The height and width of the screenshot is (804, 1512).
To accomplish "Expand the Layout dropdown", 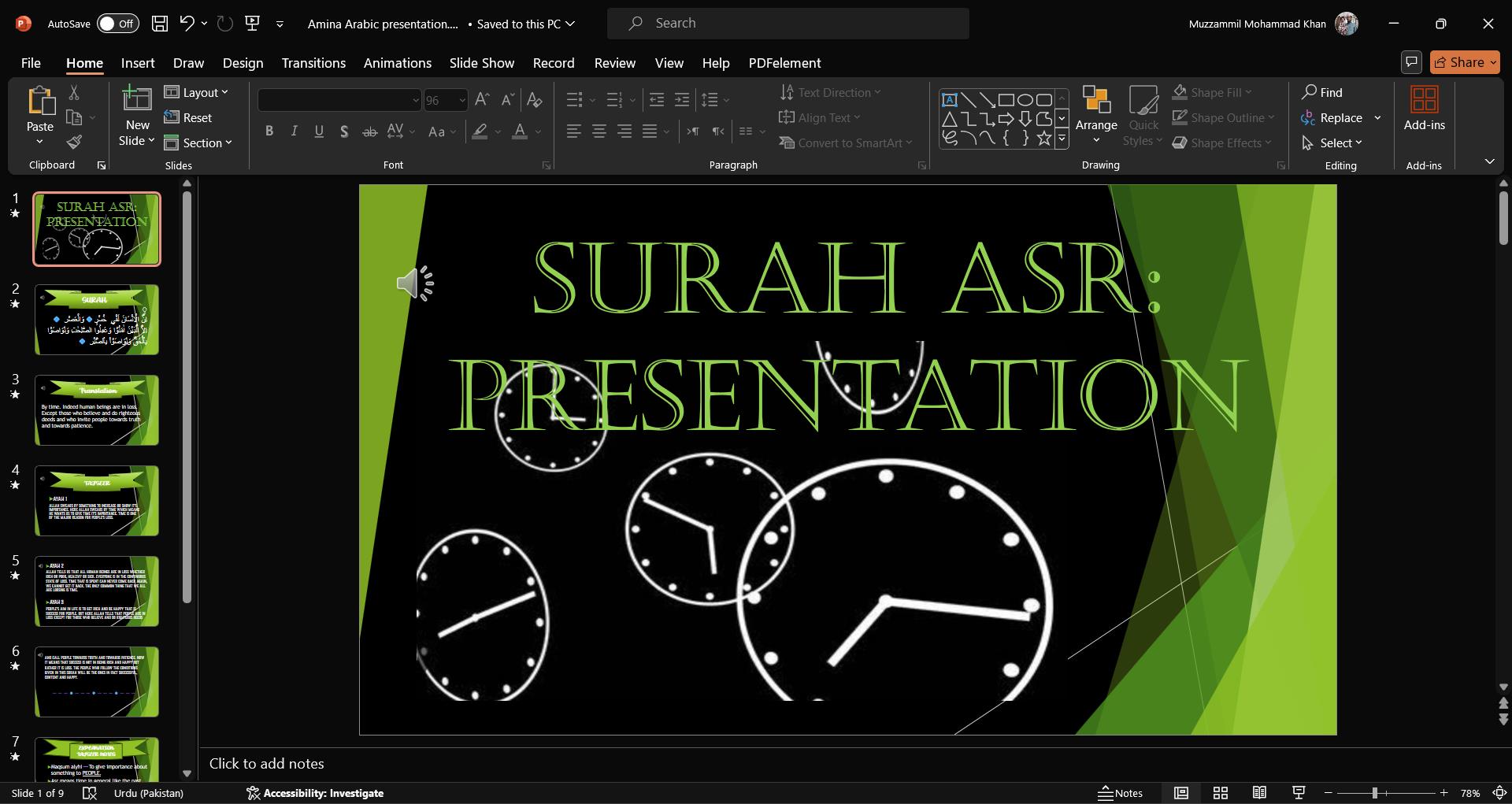I will tap(197, 93).
